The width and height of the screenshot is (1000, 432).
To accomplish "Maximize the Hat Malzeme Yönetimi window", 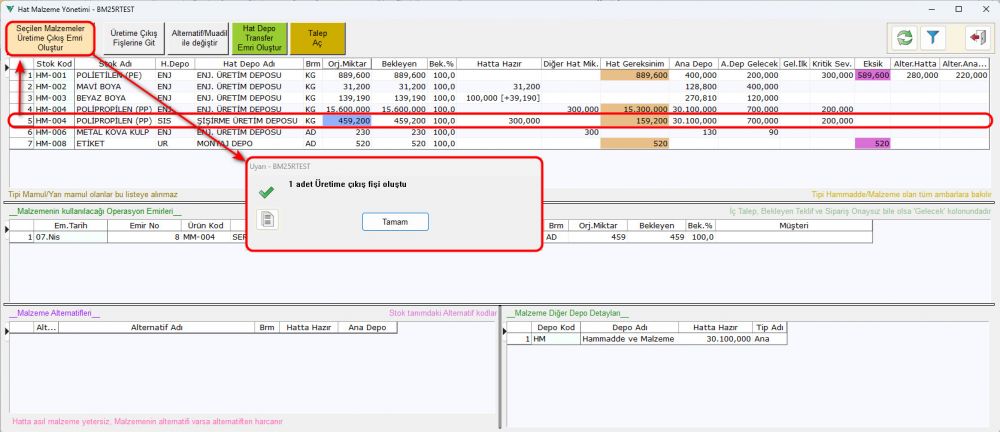I will click(959, 9).
